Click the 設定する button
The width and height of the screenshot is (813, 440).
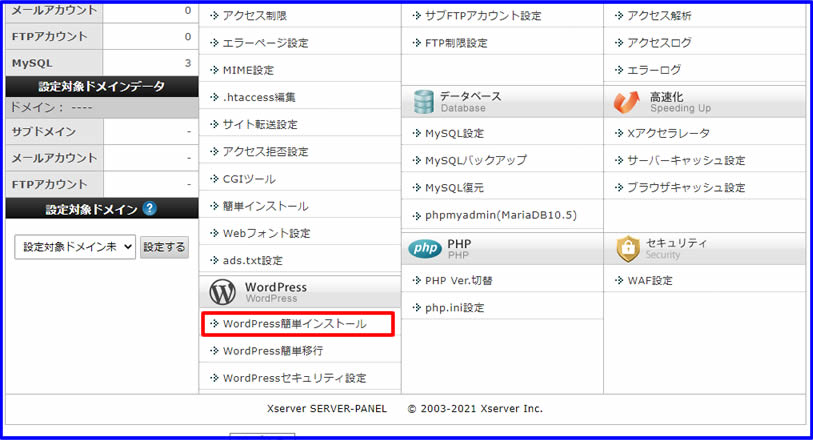pyautogui.click(x=164, y=247)
